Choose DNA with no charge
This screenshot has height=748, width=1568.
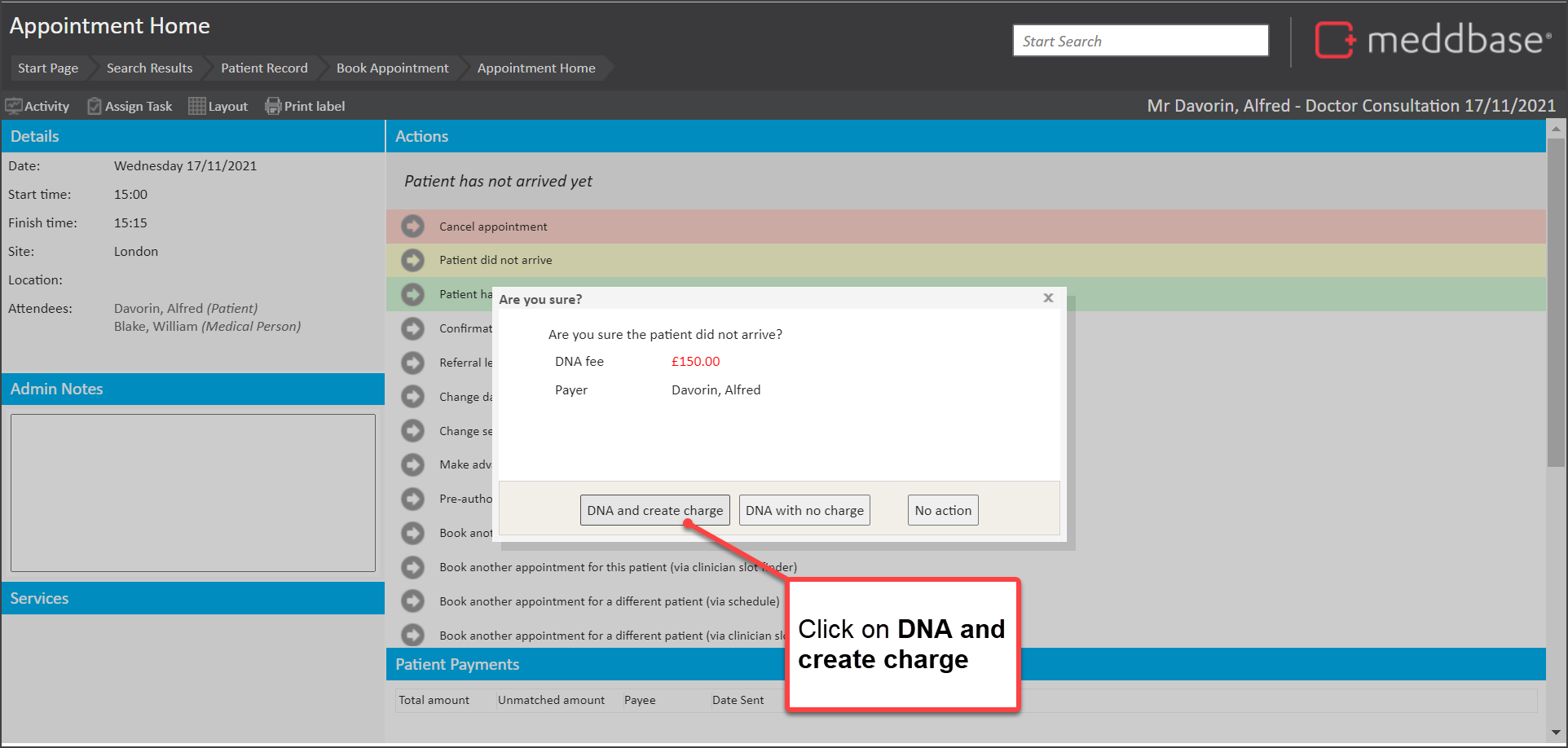(x=804, y=511)
